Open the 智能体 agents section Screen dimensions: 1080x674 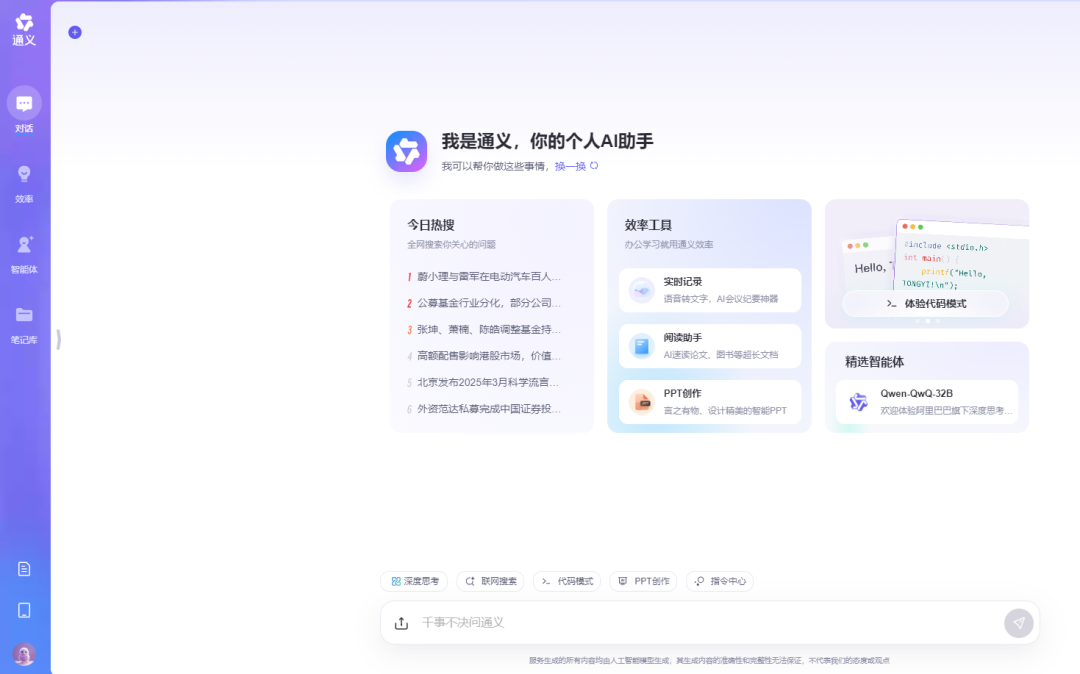click(x=24, y=255)
